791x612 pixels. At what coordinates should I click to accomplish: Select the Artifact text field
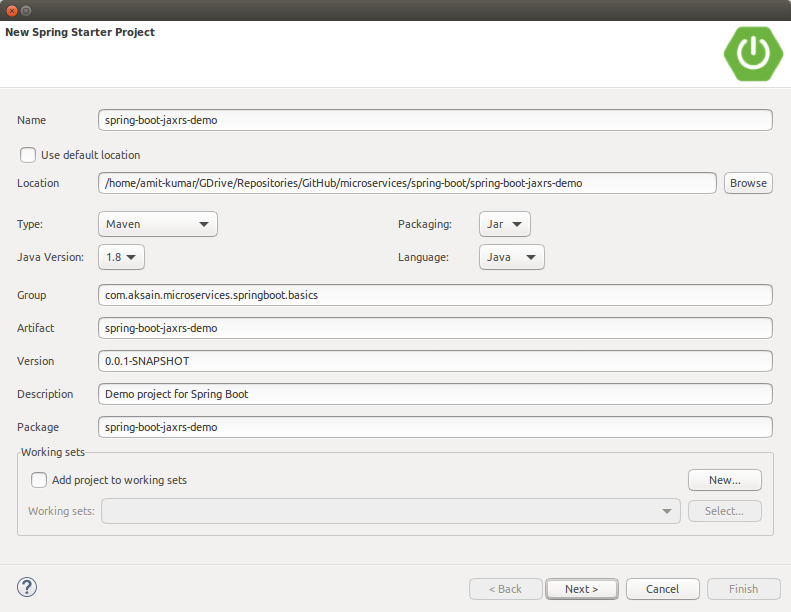point(435,328)
